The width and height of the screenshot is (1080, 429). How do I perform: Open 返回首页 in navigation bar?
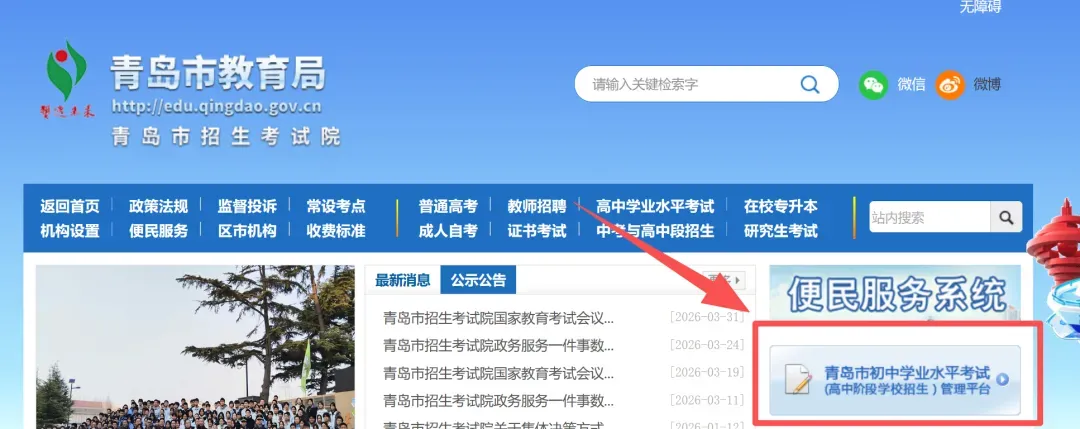(x=70, y=206)
